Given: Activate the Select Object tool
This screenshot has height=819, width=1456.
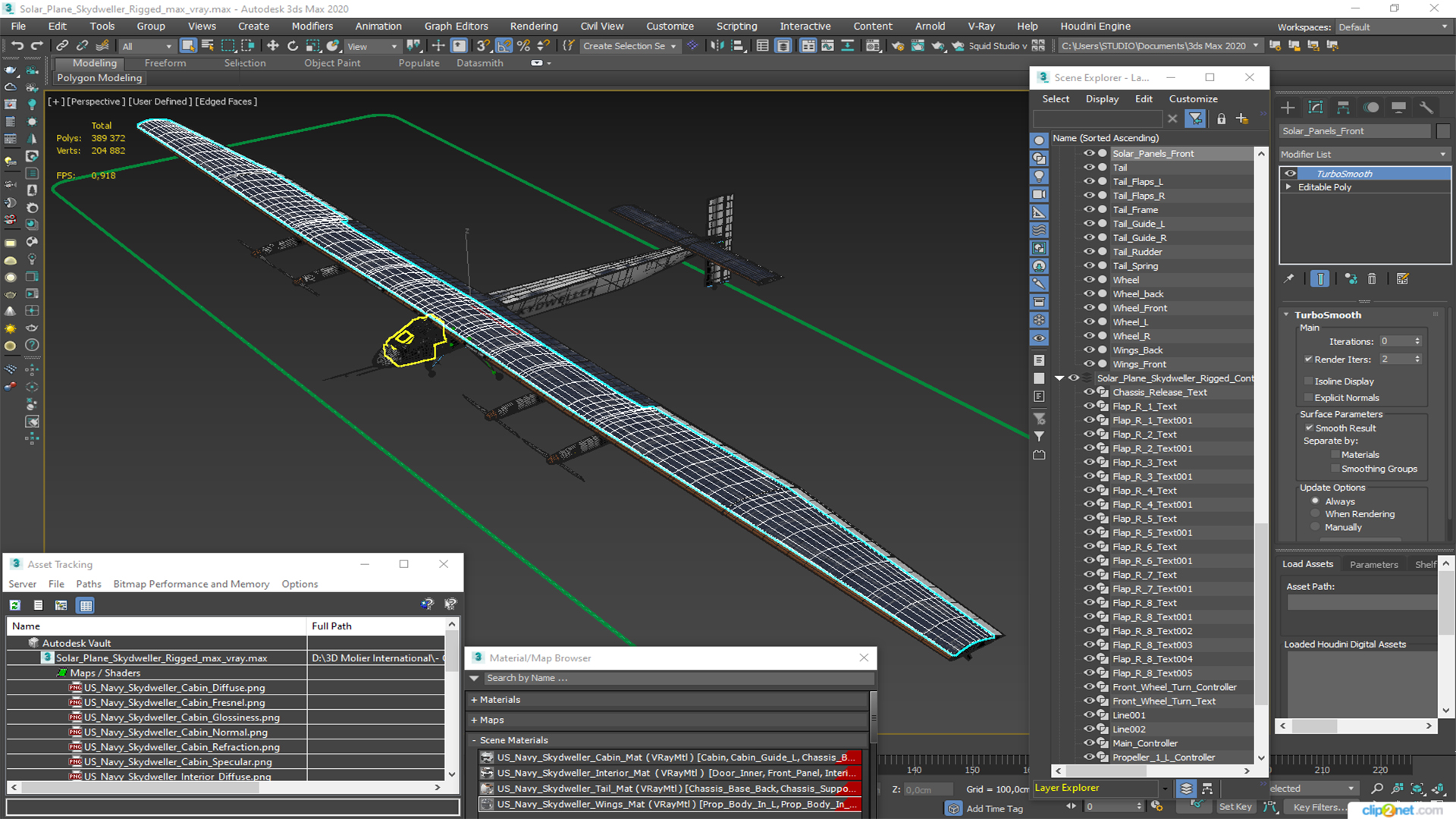Looking at the screenshot, I should click(x=188, y=46).
